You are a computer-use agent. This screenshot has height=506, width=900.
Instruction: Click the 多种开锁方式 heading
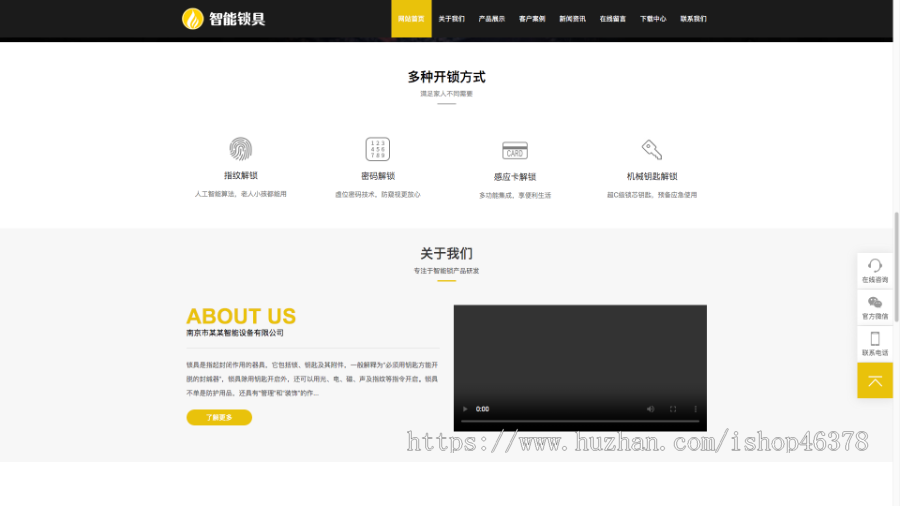(x=447, y=77)
